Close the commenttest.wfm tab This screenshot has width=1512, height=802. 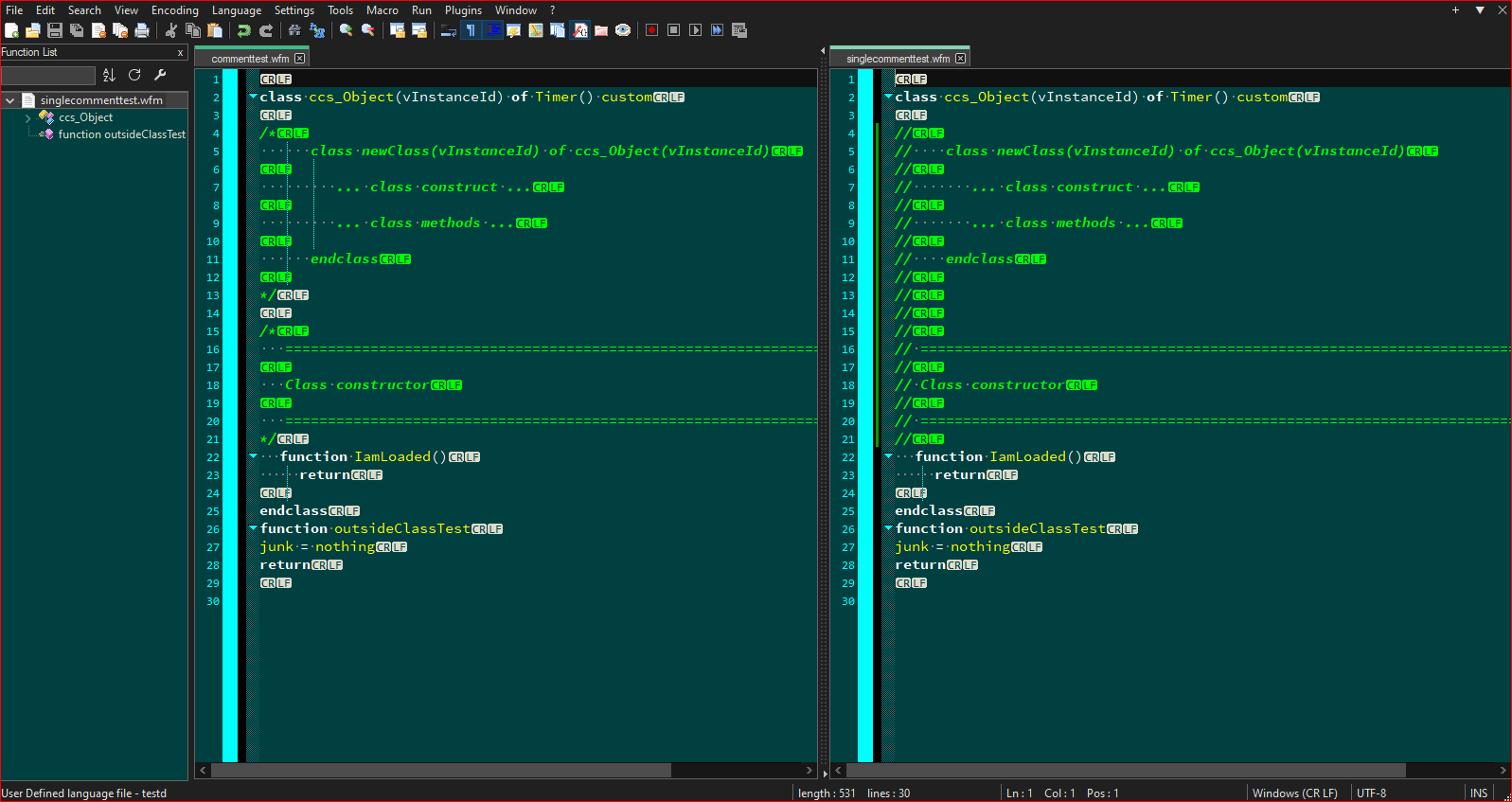299,59
